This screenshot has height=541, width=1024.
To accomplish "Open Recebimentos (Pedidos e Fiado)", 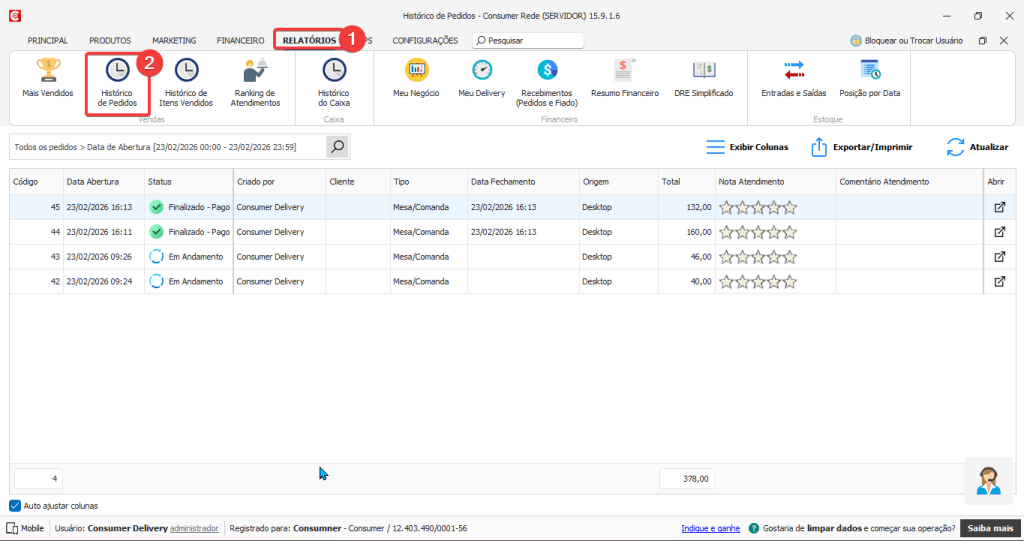I will pyautogui.click(x=547, y=83).
